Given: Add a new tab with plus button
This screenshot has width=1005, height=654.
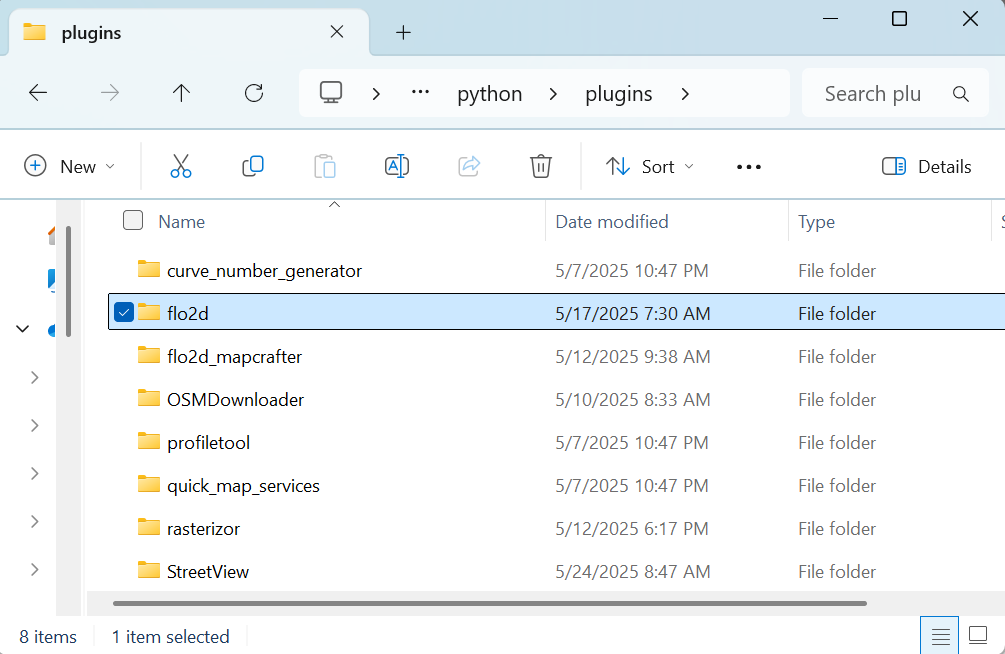Looking at the screenshot, I should pos(403,32).
